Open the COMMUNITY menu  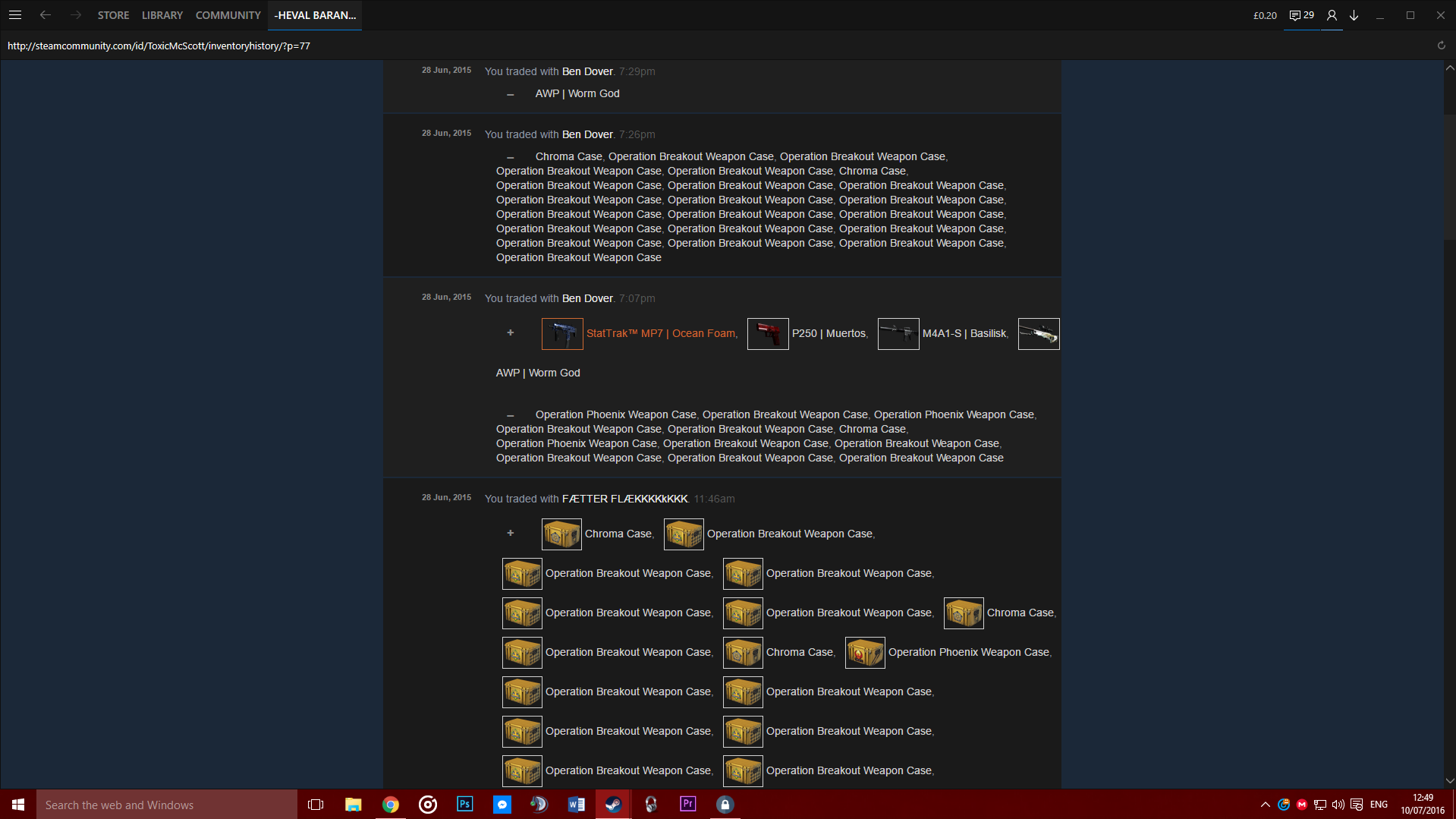228,15
